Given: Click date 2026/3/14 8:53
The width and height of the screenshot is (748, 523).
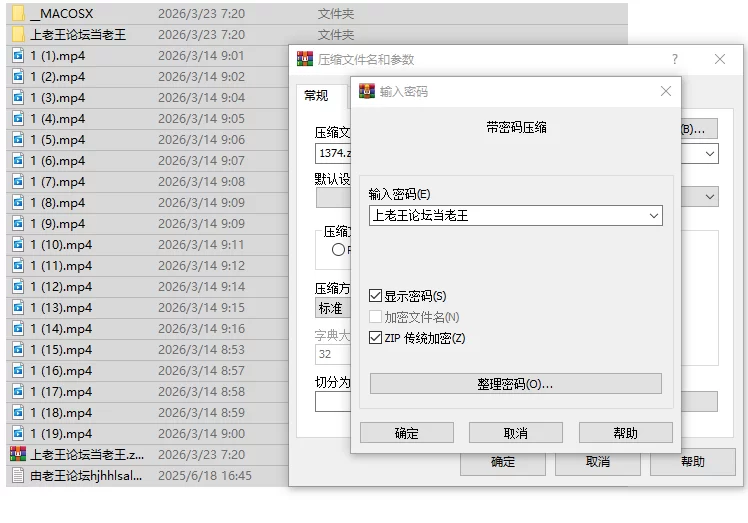Looking at the screenshot, I should (x=201, y=349).
